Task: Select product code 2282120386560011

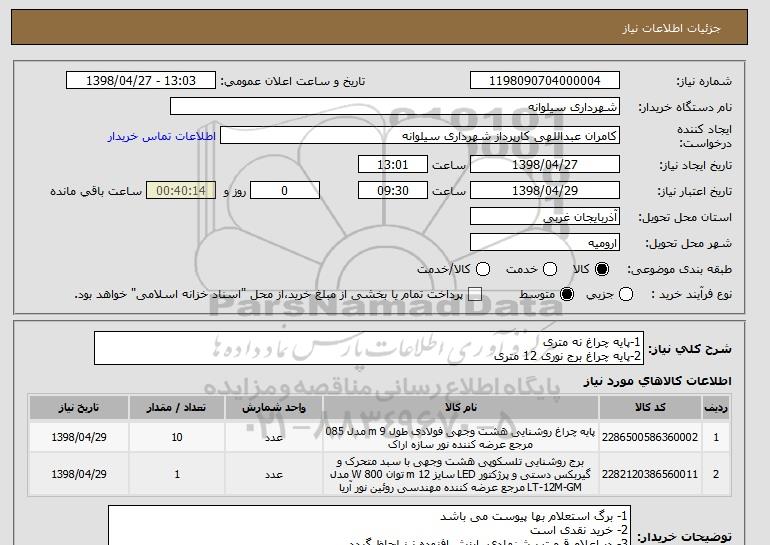Action: (650, 474)
